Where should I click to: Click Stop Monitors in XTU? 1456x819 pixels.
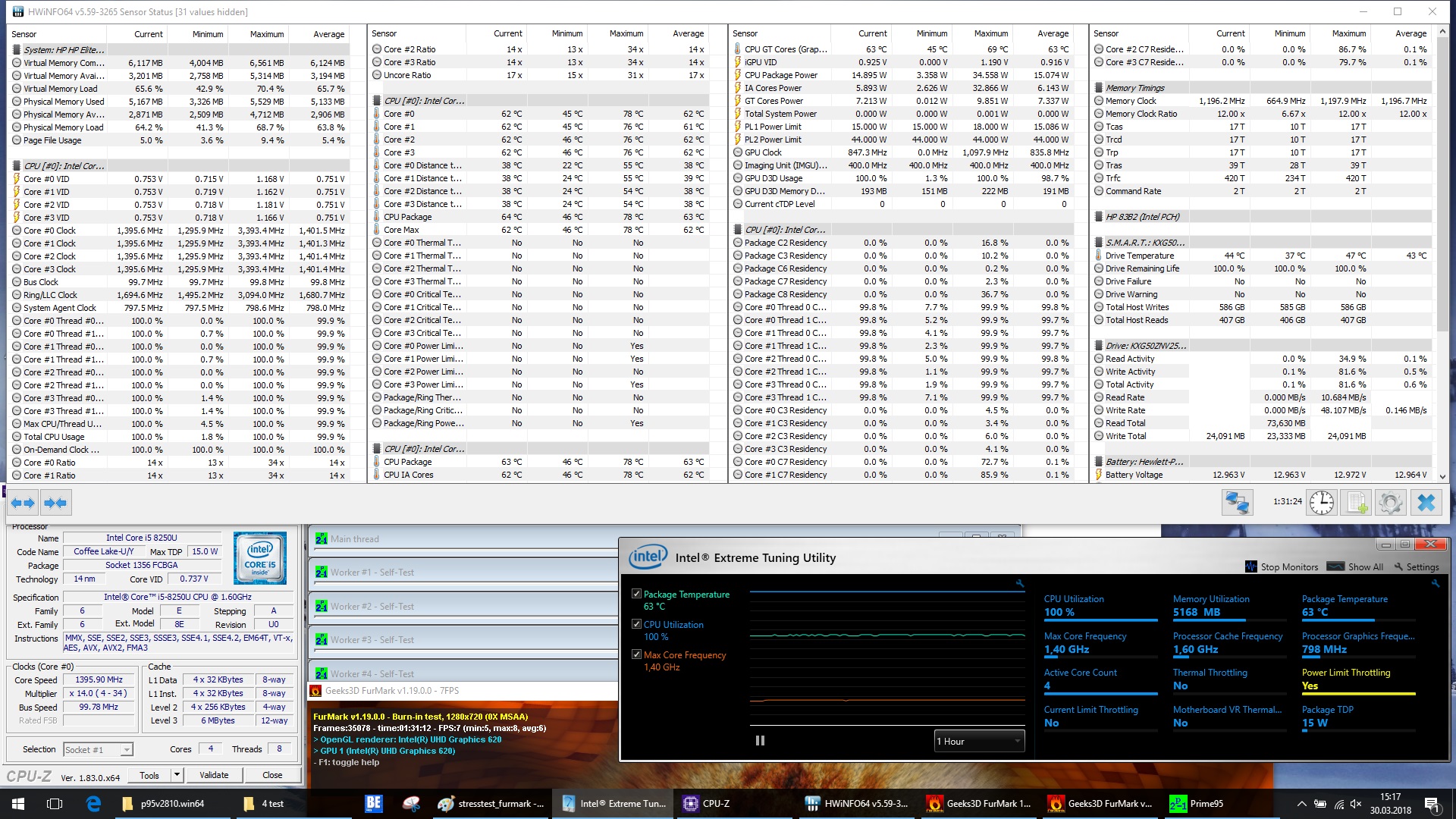[1282, 566]
